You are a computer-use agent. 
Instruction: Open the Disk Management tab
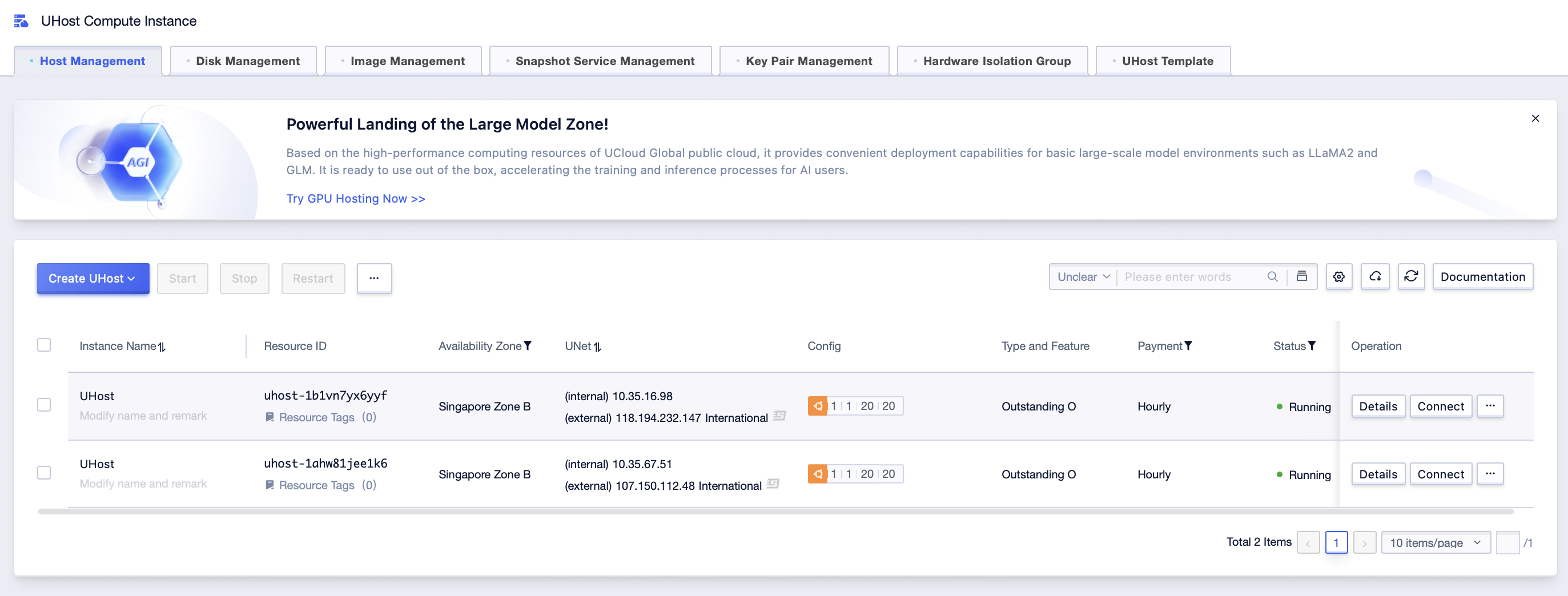pyautogui.click(x=243, y=61)
